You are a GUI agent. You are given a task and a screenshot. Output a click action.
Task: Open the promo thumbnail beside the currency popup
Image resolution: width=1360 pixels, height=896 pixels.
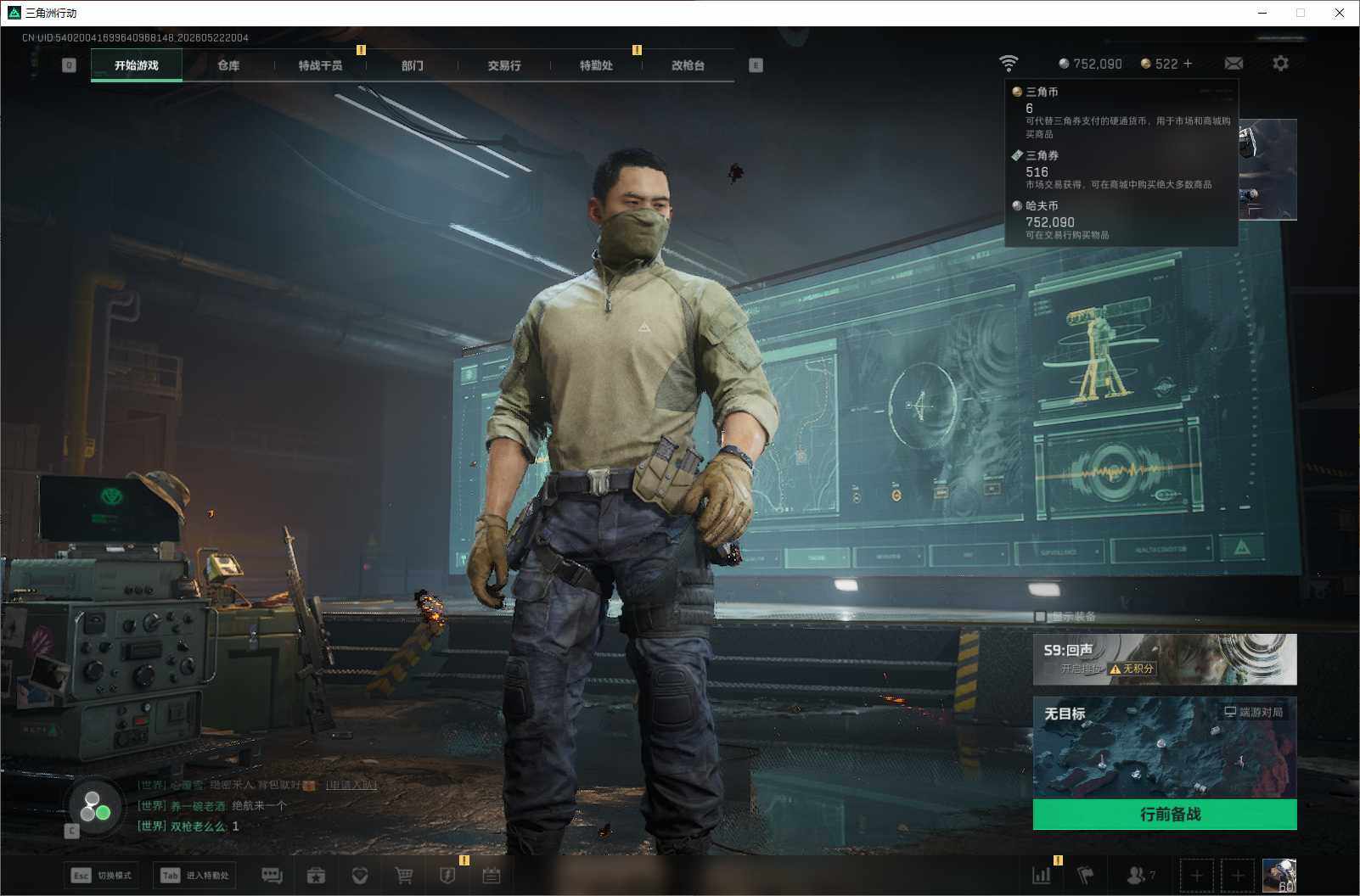1267,170
